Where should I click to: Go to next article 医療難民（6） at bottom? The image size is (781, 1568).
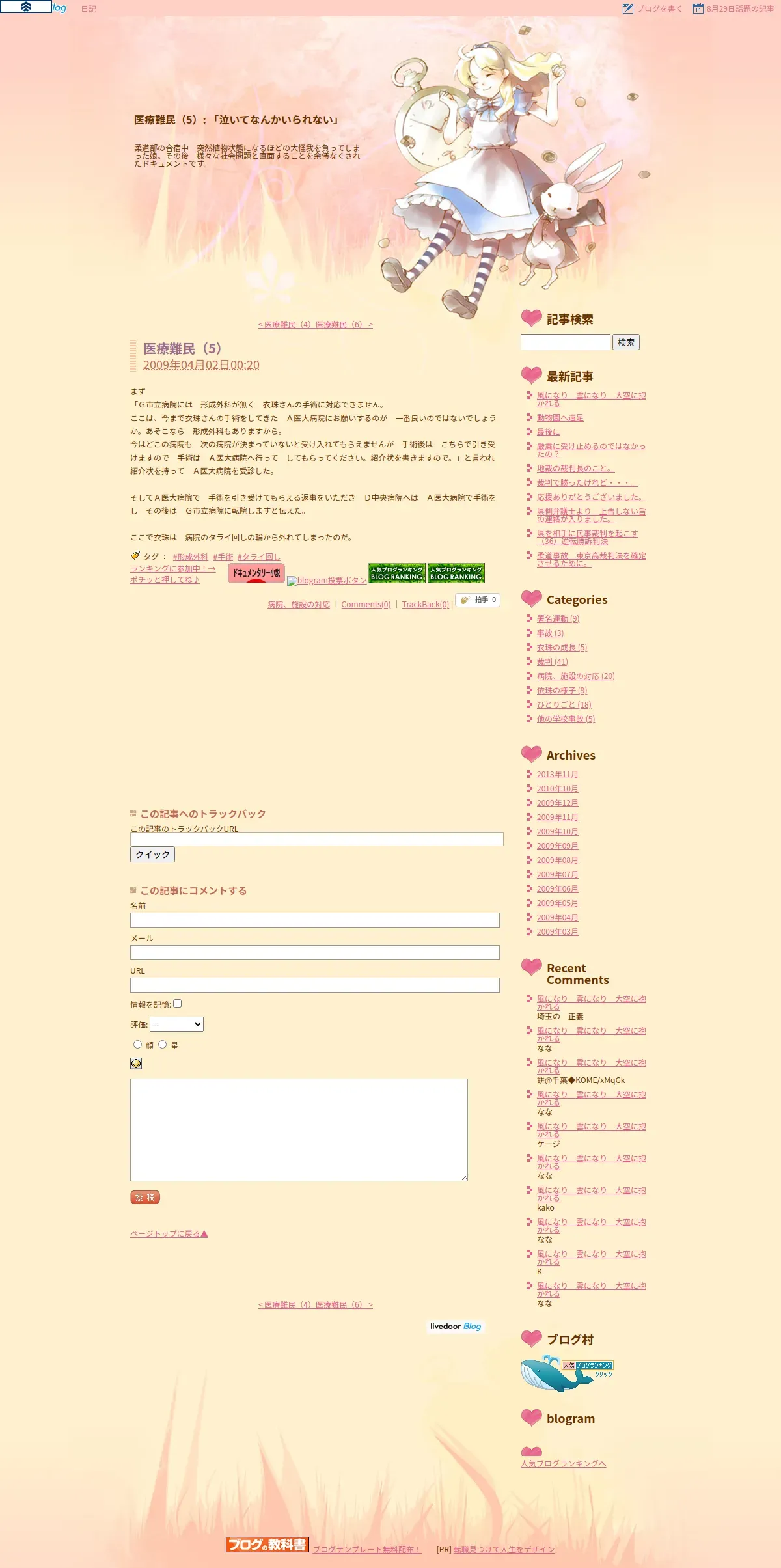click(344, 1304)
